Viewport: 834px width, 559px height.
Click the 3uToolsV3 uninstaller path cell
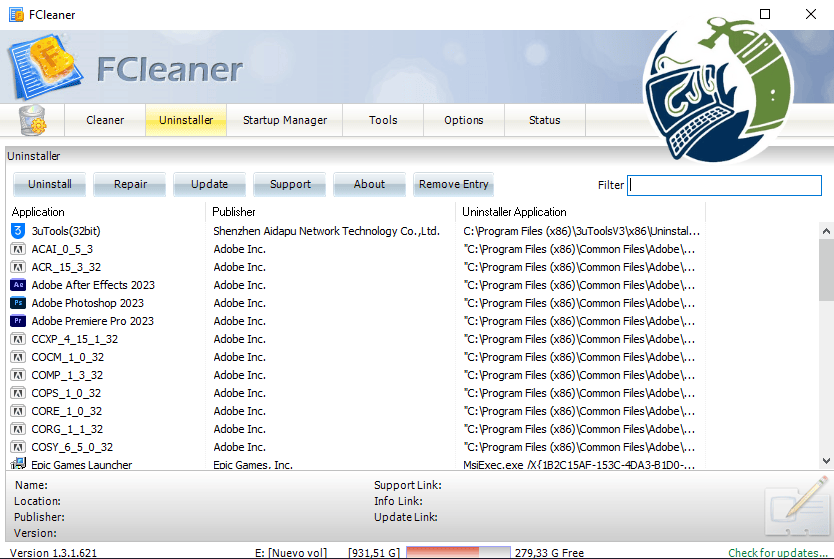coord(581,231)
